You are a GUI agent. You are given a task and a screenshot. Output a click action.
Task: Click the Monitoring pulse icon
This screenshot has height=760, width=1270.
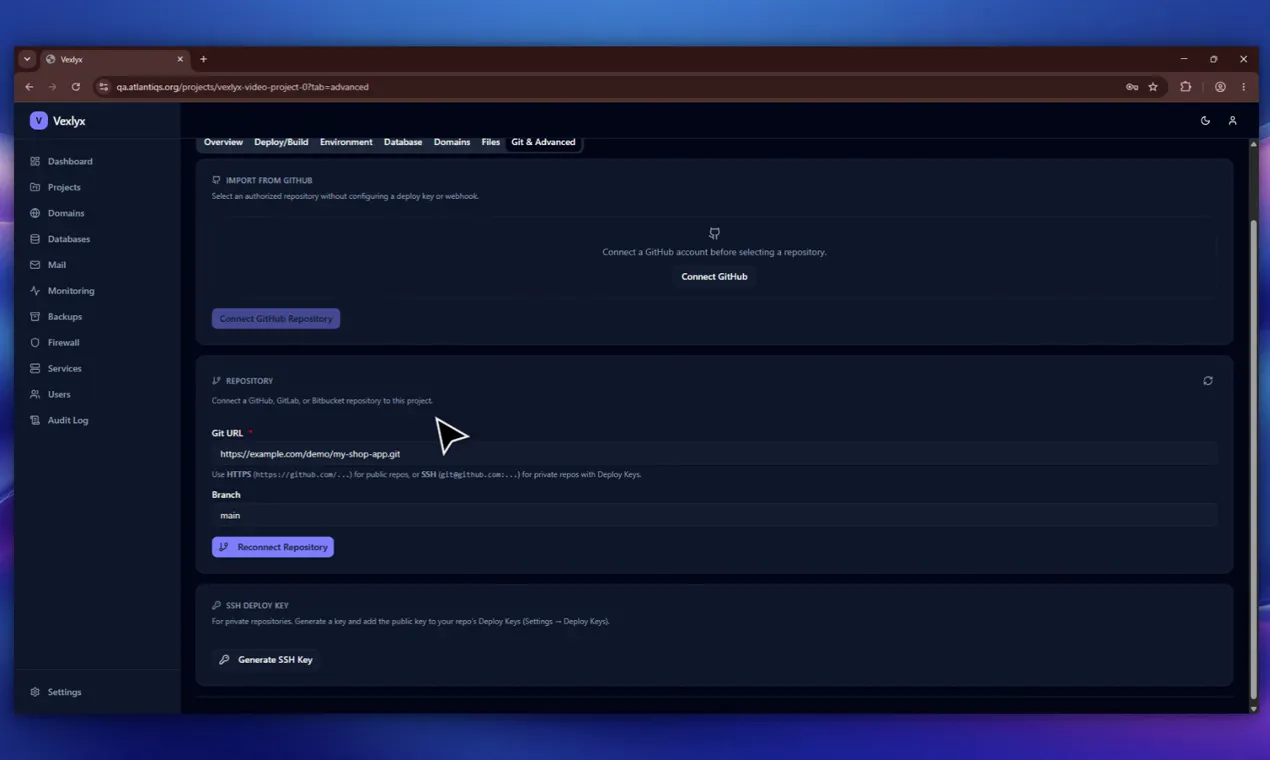[35, 291]
